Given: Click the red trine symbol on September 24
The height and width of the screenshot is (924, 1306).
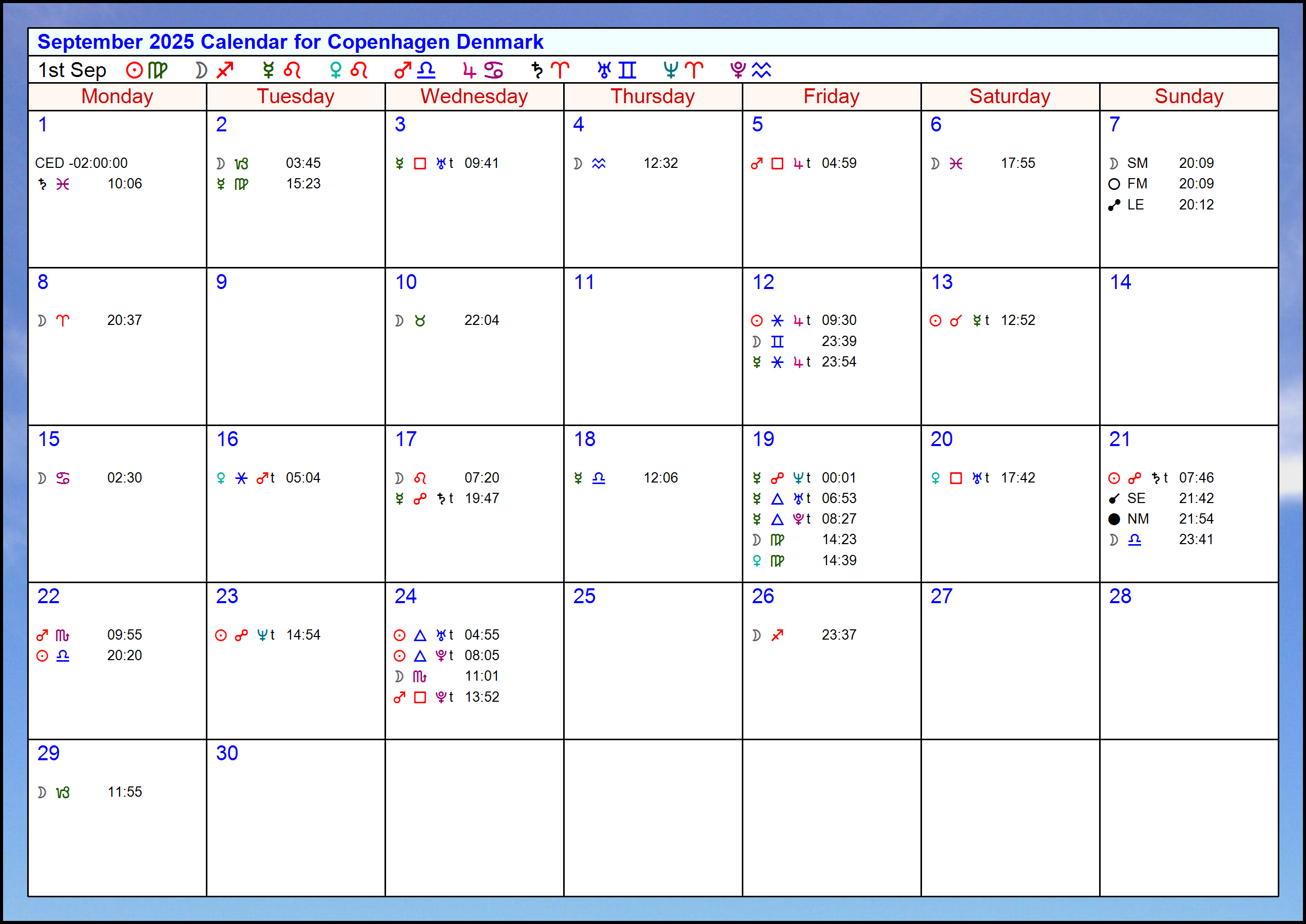Looking at the screenshot, I should point(419,634).
